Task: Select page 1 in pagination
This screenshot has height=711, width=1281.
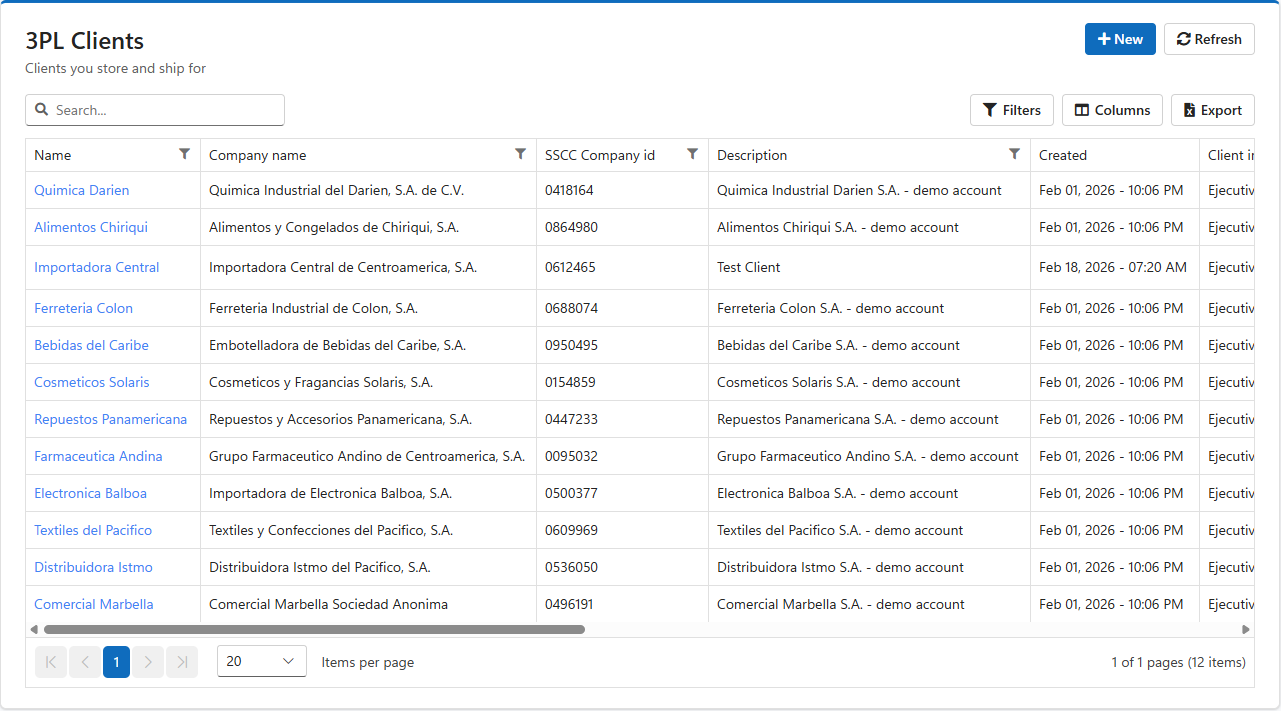Action: tap(116, 662)
